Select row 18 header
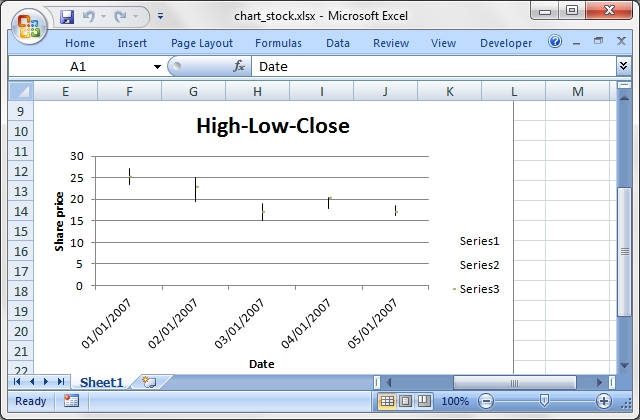Image resolution: width=640 pixels, height=420 pixels. click(21, 291)
